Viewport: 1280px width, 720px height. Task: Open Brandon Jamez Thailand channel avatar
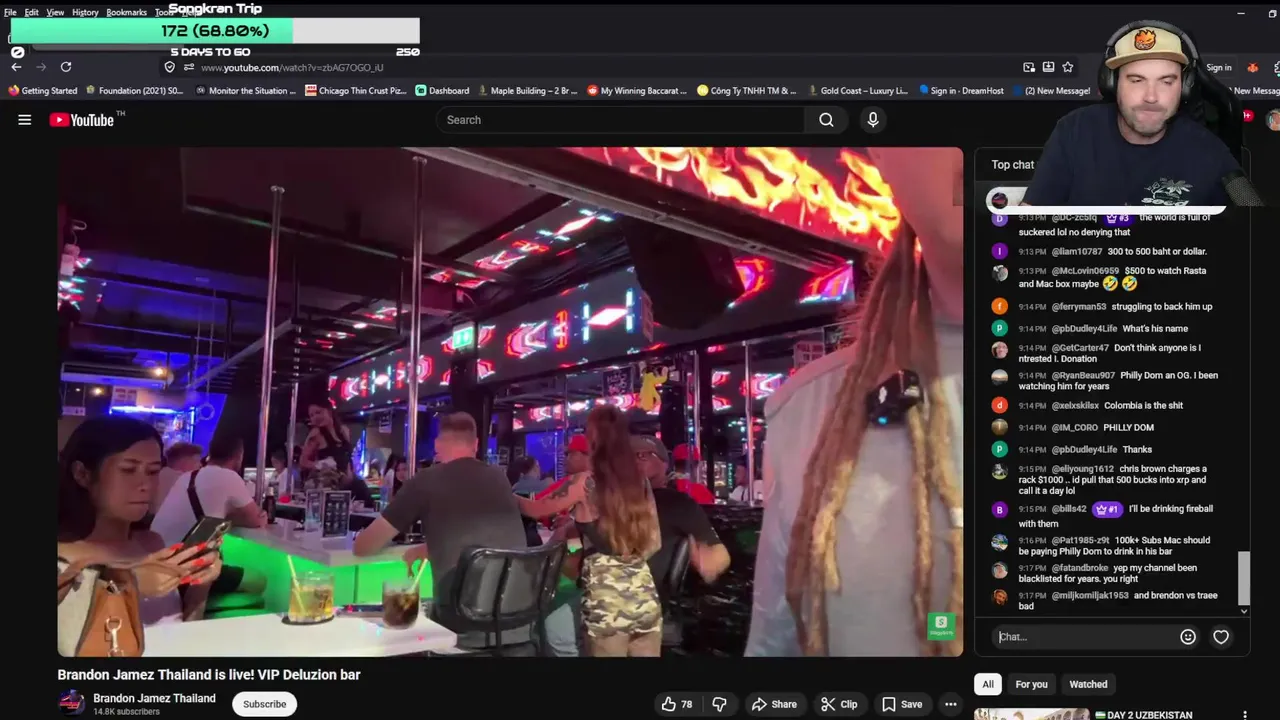pos(71,703)
